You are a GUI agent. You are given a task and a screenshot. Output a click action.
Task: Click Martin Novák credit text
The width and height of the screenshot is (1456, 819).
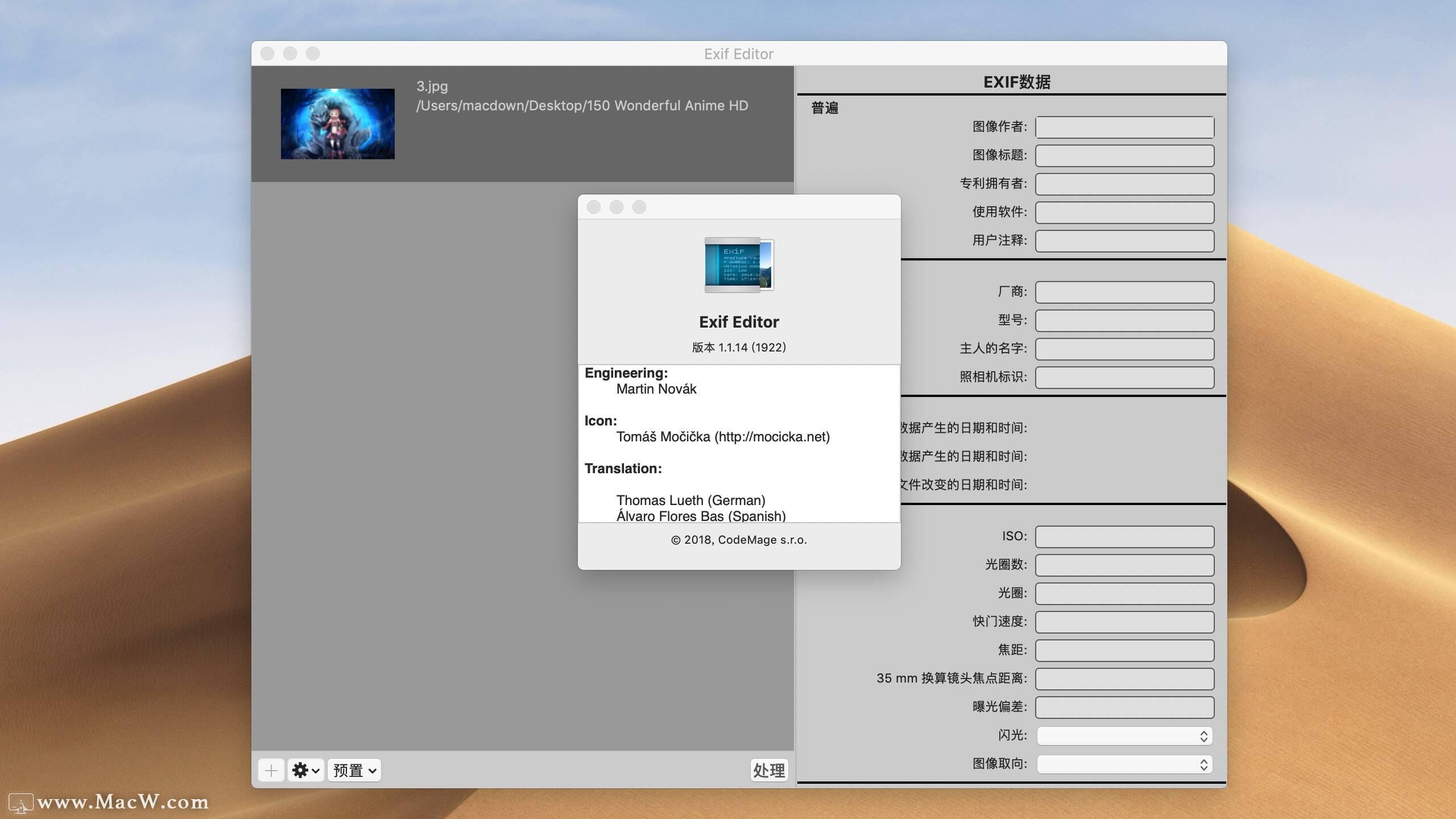(656, 389)
